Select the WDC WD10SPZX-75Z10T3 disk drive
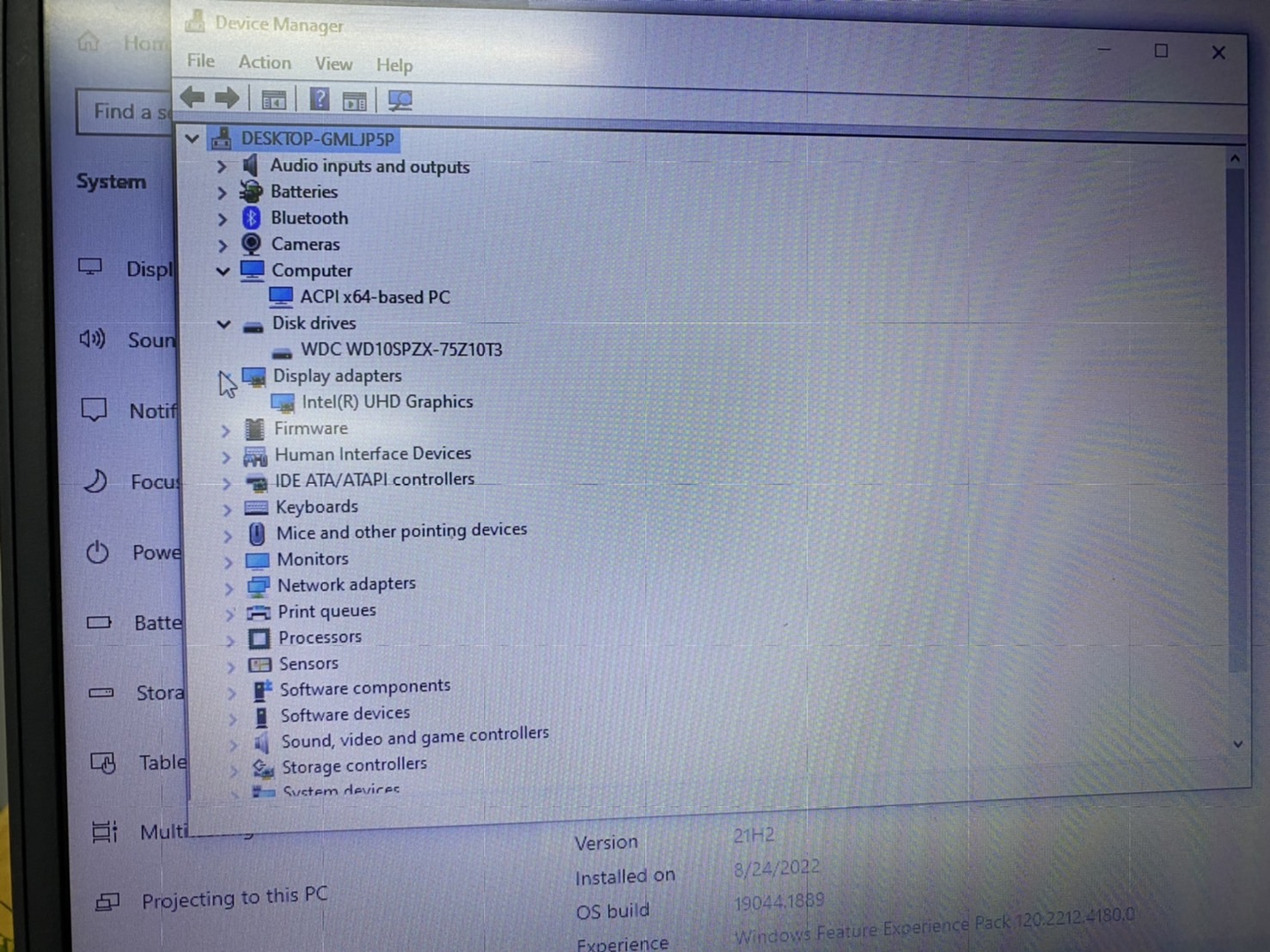1270x952 pixels. [401, 350]
